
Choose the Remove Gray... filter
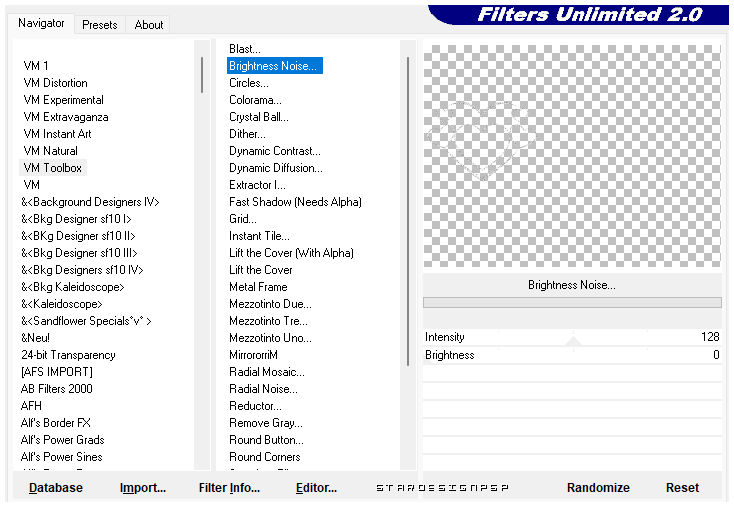tap(265, 423)
